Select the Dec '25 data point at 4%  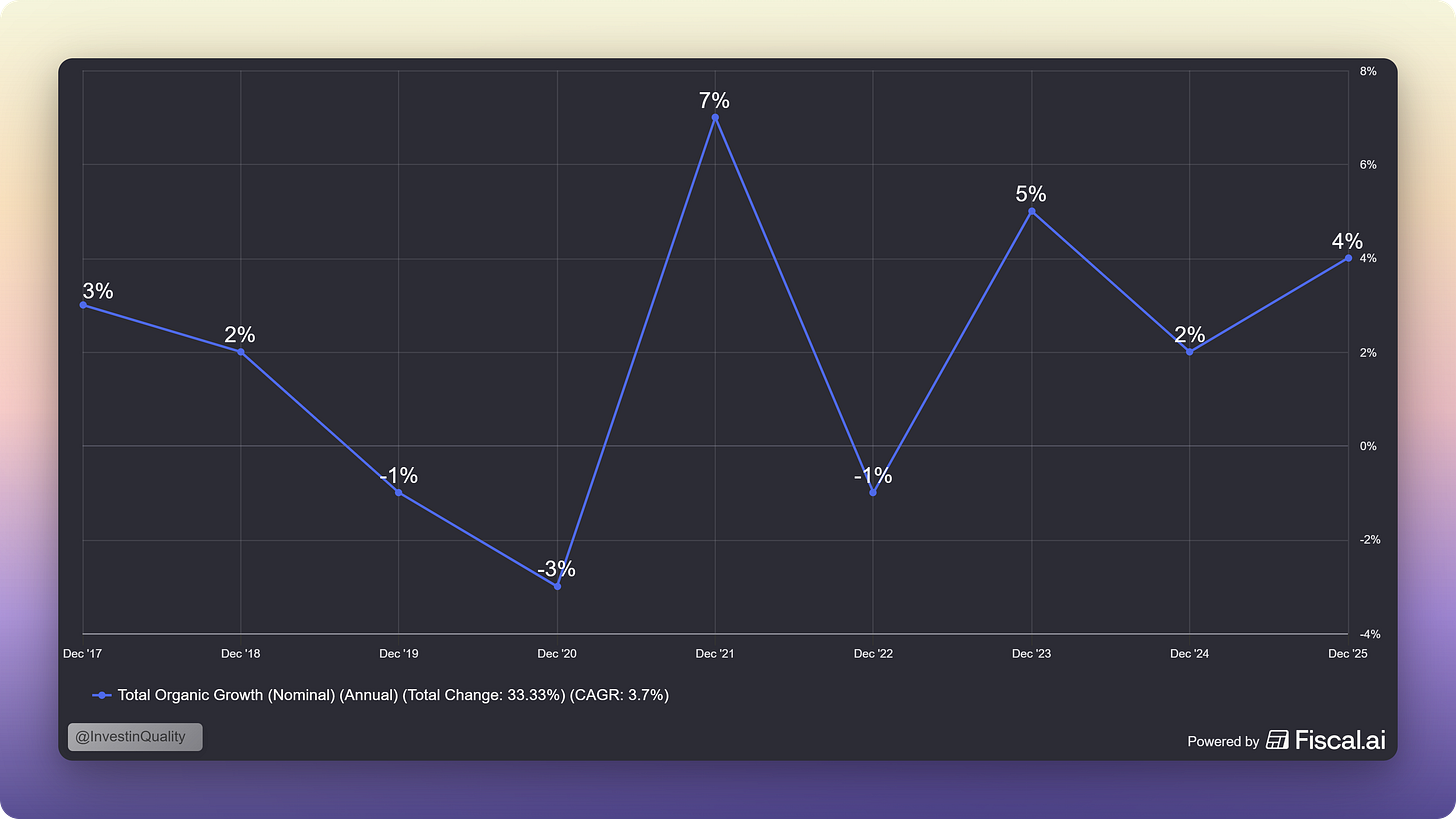(x=1348, y=258)
